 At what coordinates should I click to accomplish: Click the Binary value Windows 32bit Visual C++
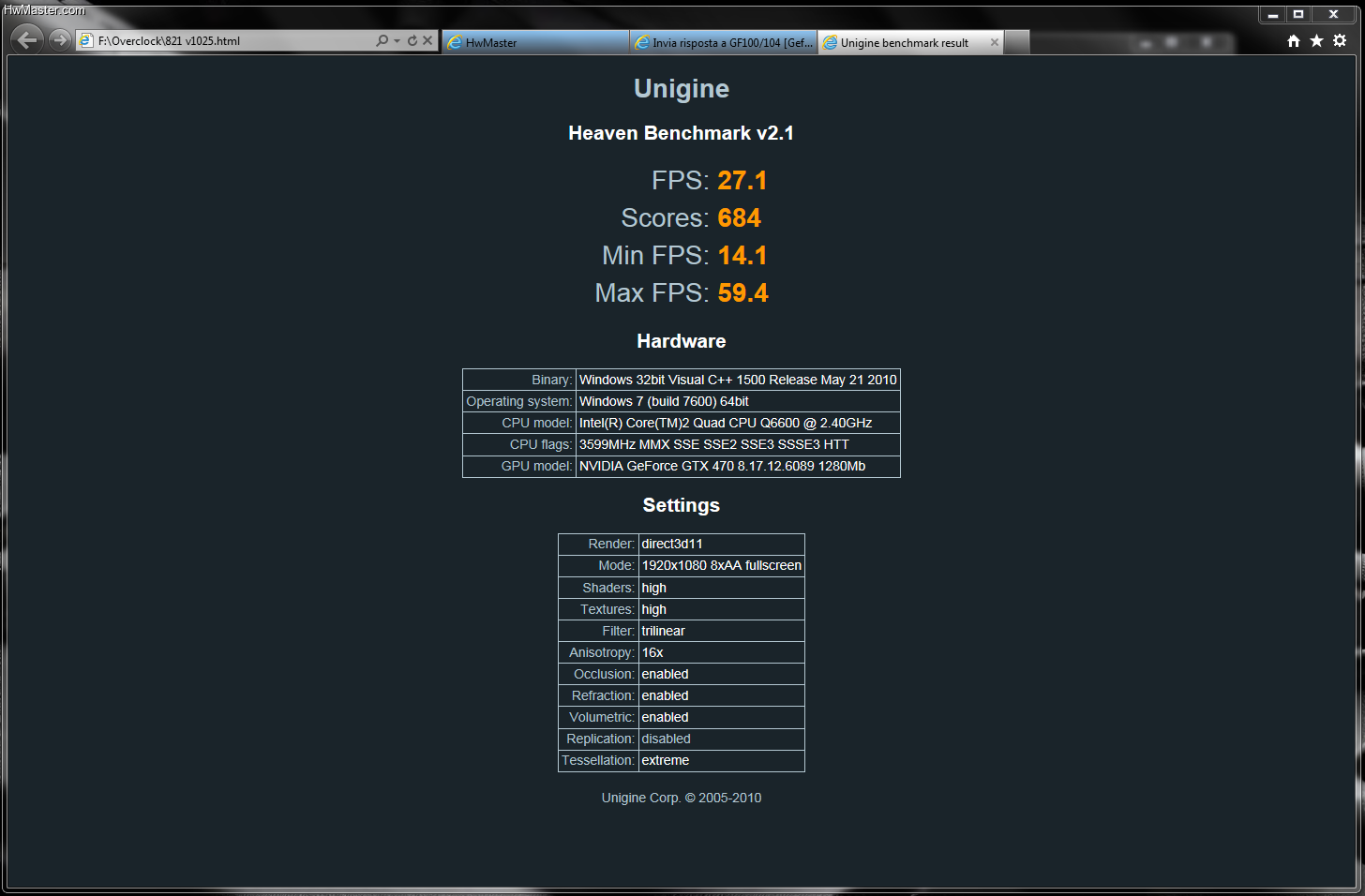[738, 380]
